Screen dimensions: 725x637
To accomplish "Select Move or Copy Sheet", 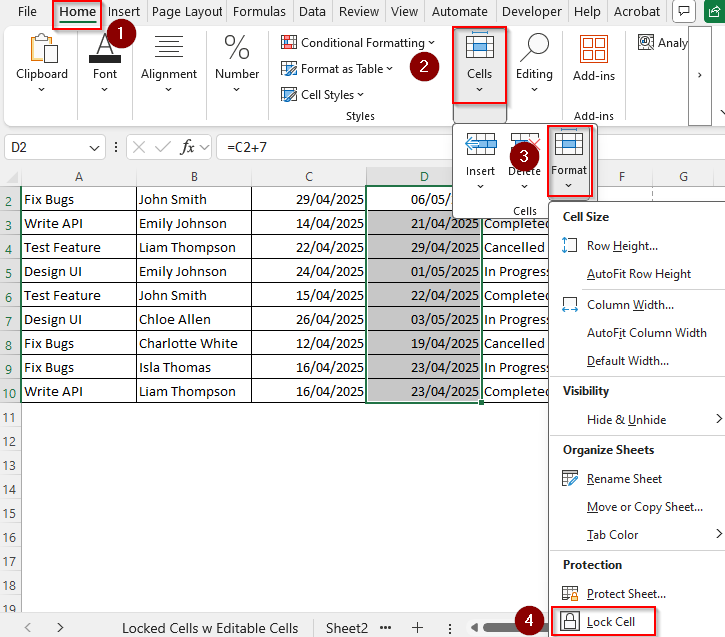I will point(645,507).
